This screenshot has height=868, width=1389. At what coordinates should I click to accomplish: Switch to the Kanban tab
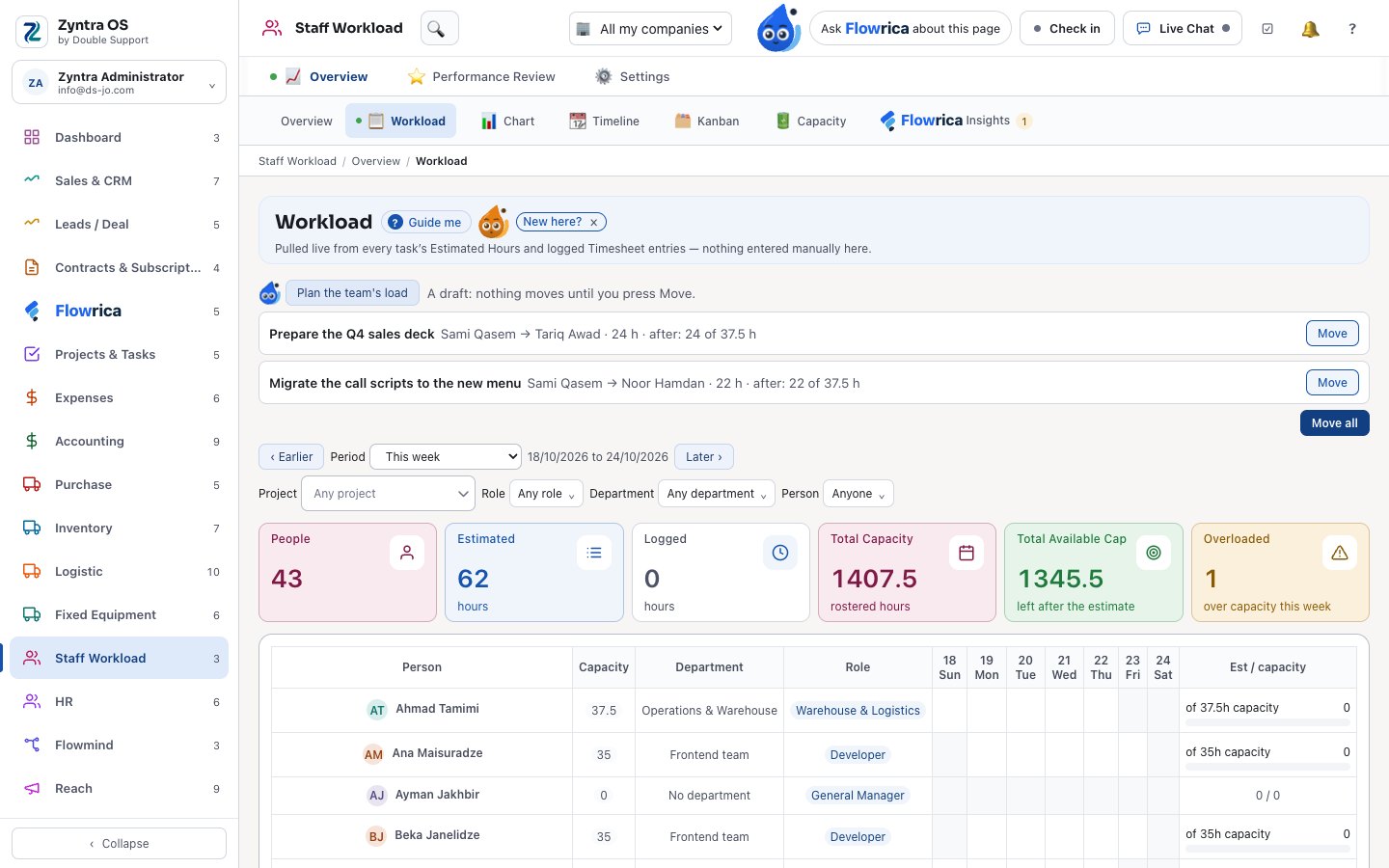pyautogui.click(x=707, y=122)
